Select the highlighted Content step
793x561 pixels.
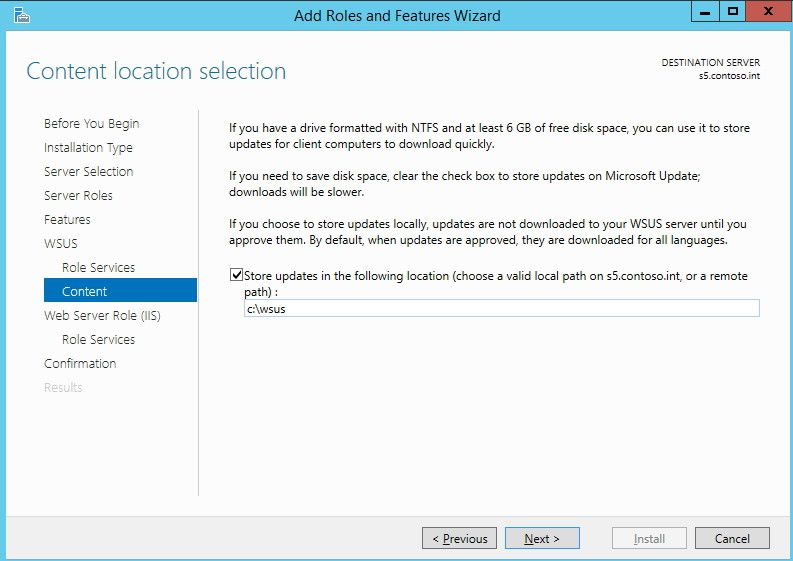pos(120,290)
